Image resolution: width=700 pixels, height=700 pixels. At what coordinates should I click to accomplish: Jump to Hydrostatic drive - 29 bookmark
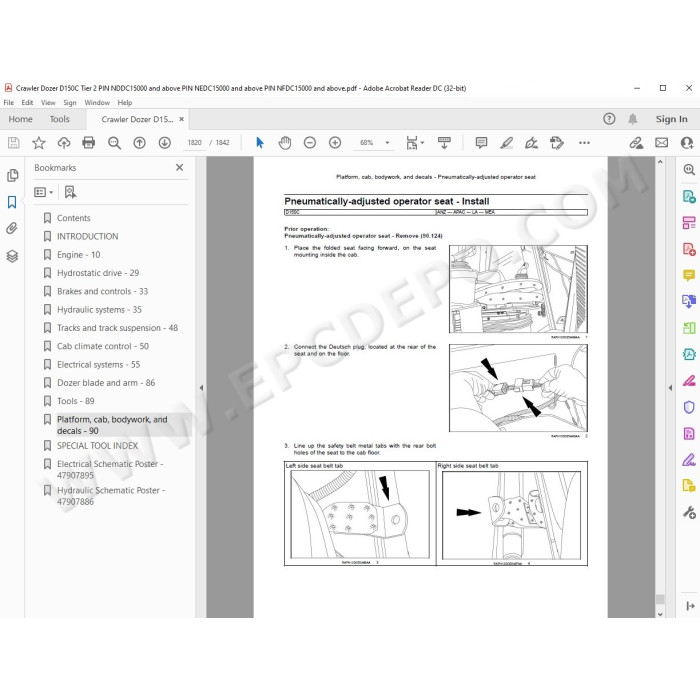coord(98,273)
